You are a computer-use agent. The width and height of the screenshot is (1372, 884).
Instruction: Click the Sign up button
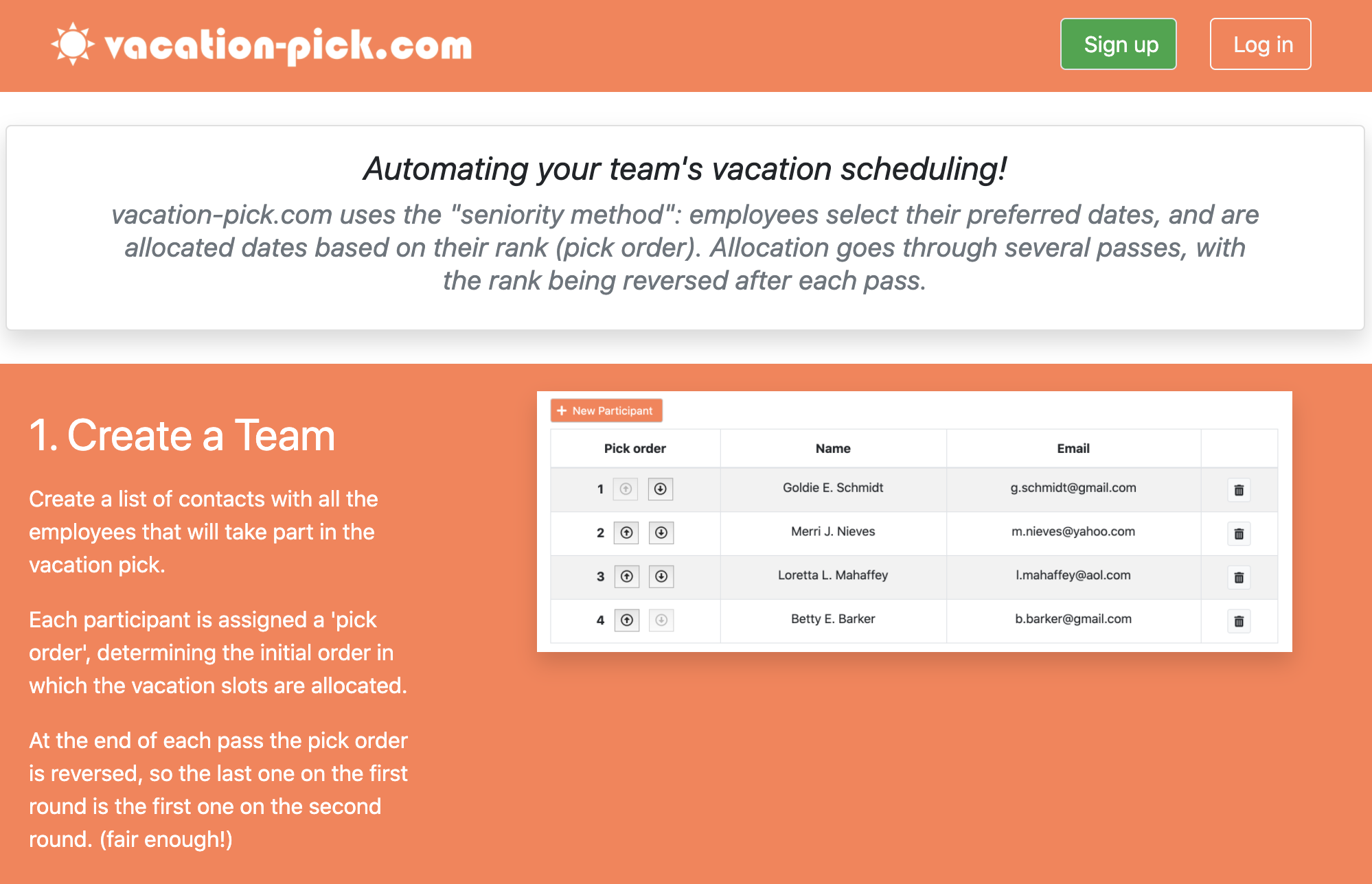coord(1118,45)
